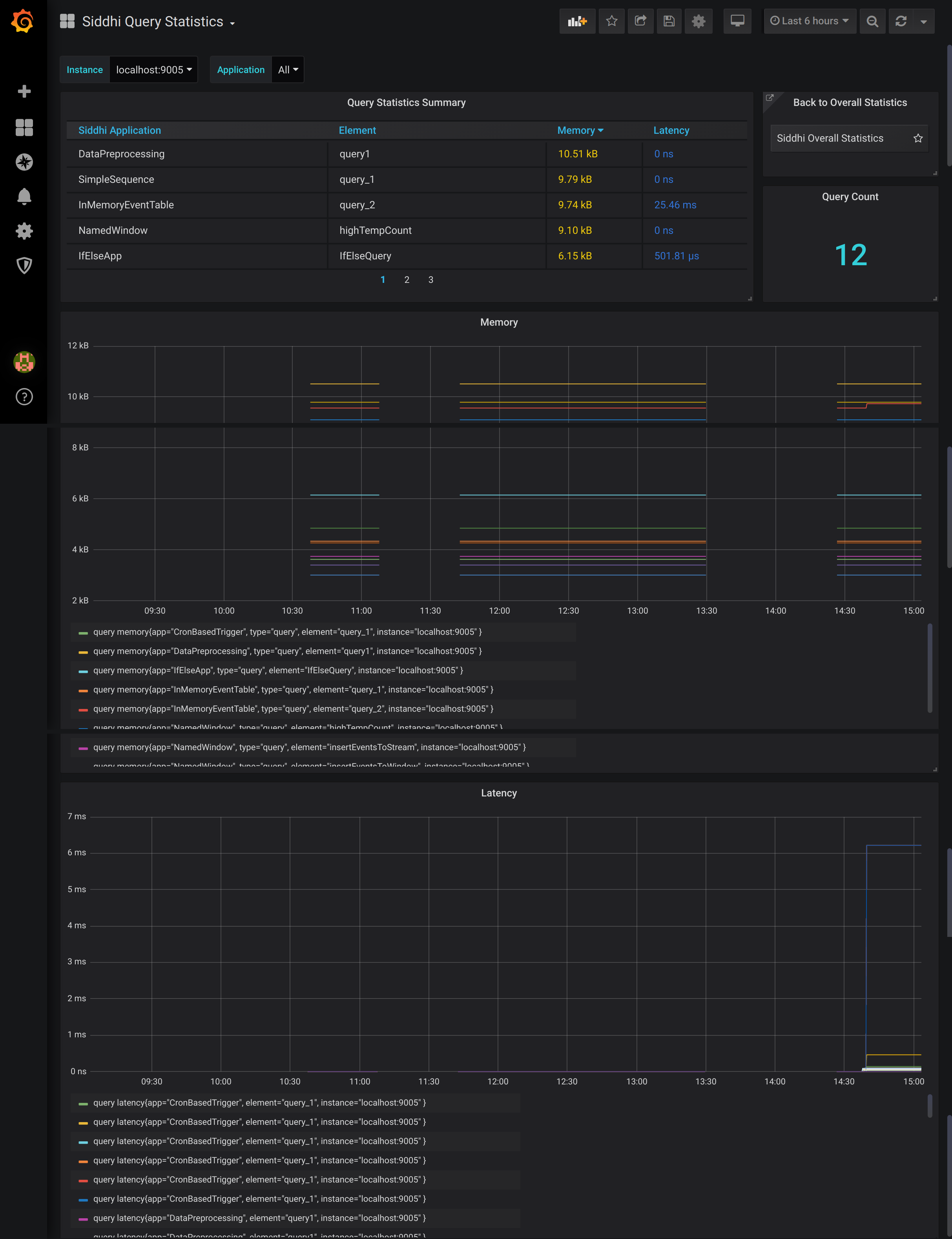Click the DataPreprocessing application cell
Viewport: 952px width, 1239px height.
tap(197, 154)
